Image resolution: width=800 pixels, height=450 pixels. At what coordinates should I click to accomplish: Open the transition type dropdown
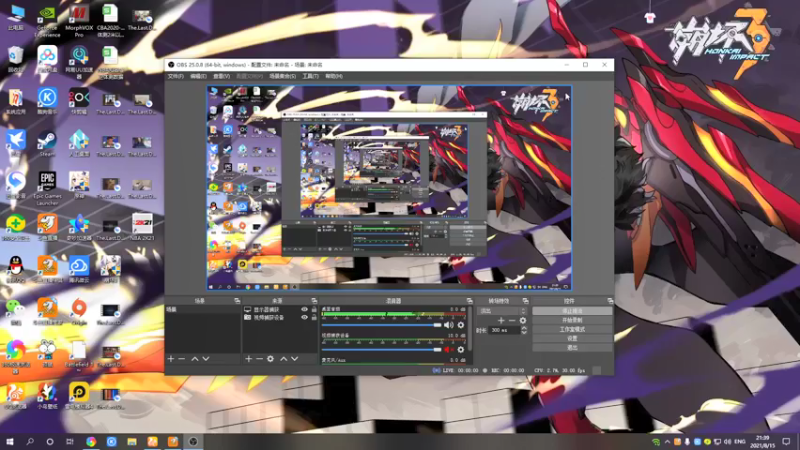(502, 311)
